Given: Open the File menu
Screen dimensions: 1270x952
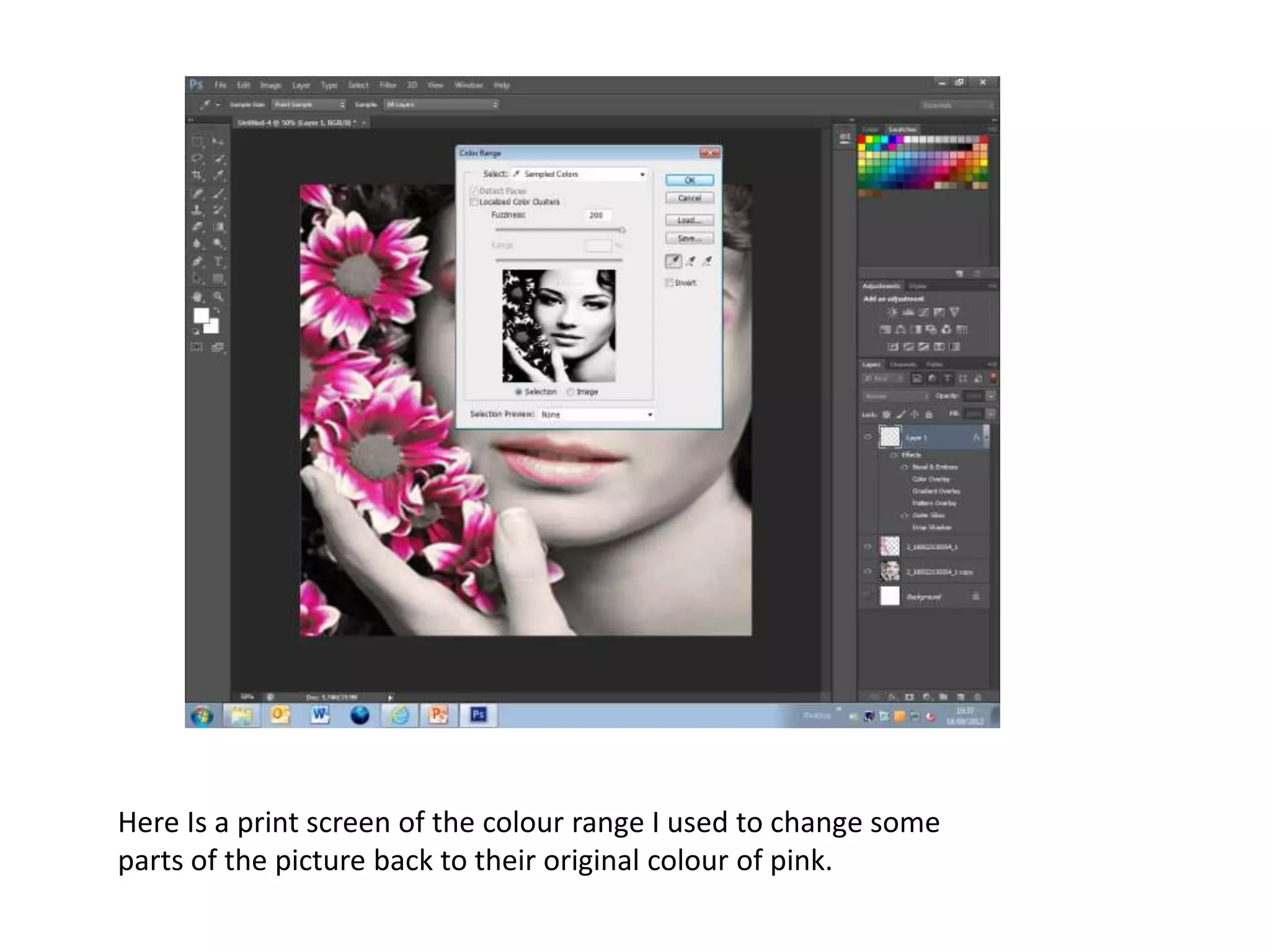Looking at the screenshot, I should (x=220, y=85).
